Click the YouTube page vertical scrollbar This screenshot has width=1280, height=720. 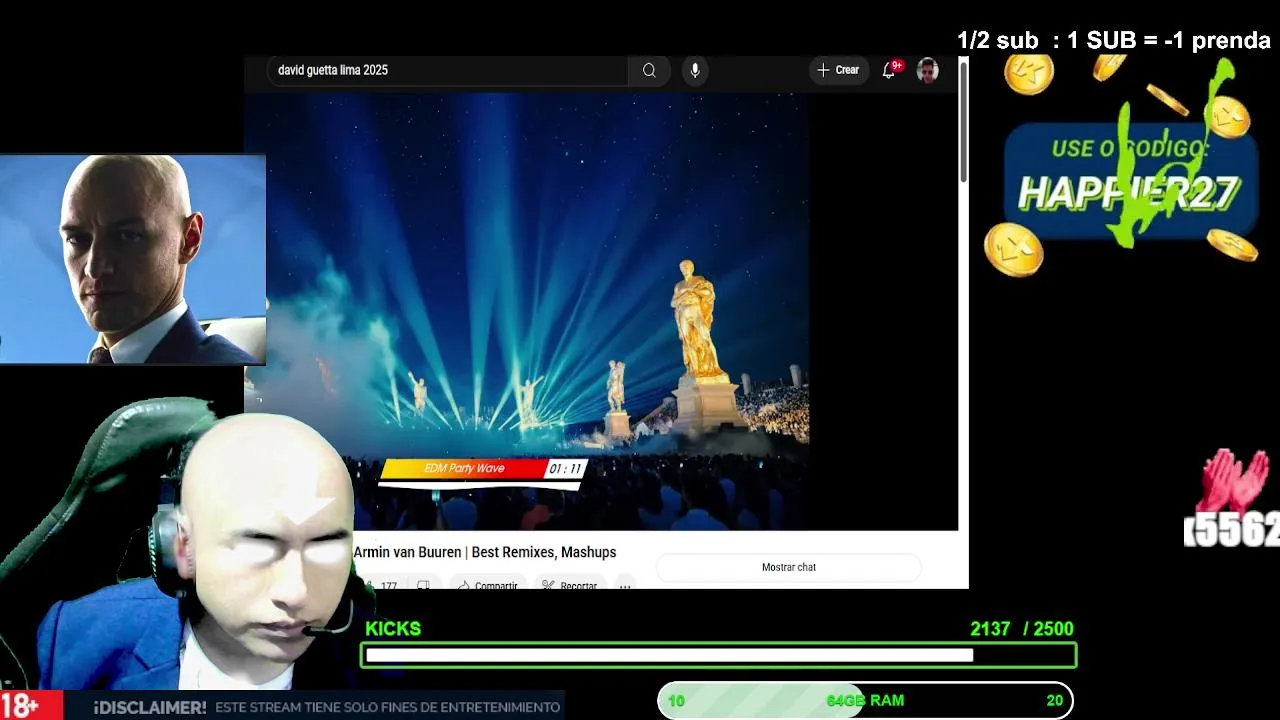click(x=963, y=120)
